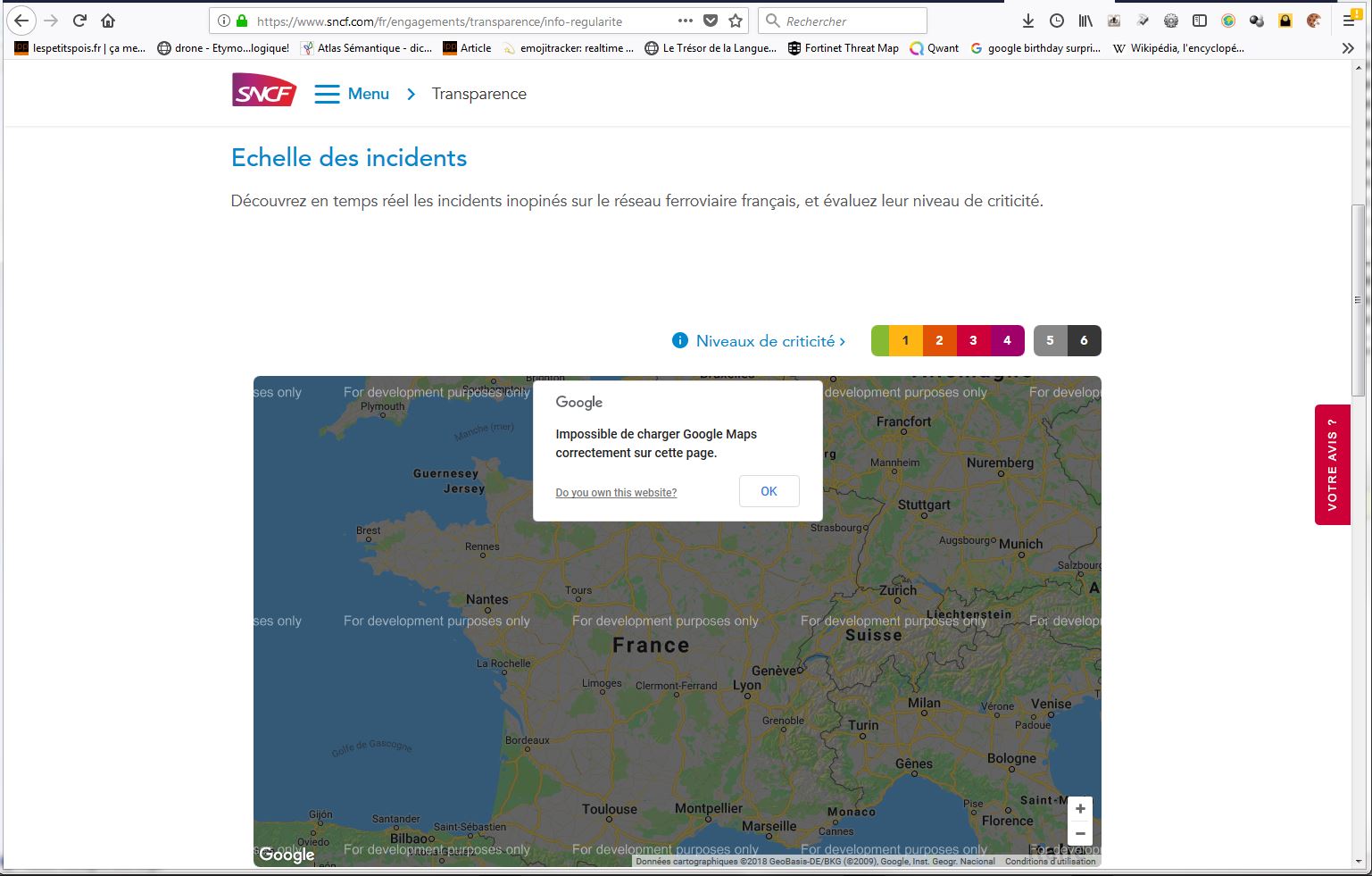Click the search magnifier icon
Viewport: 1372px width, 876px height.
(x=773, y=21)
